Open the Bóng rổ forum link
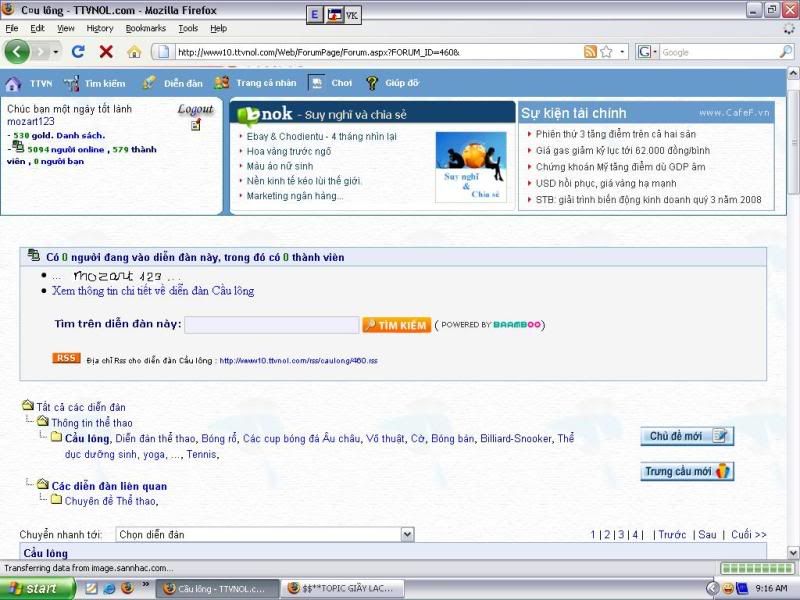The image size is (800, 600). click(219, 438)
